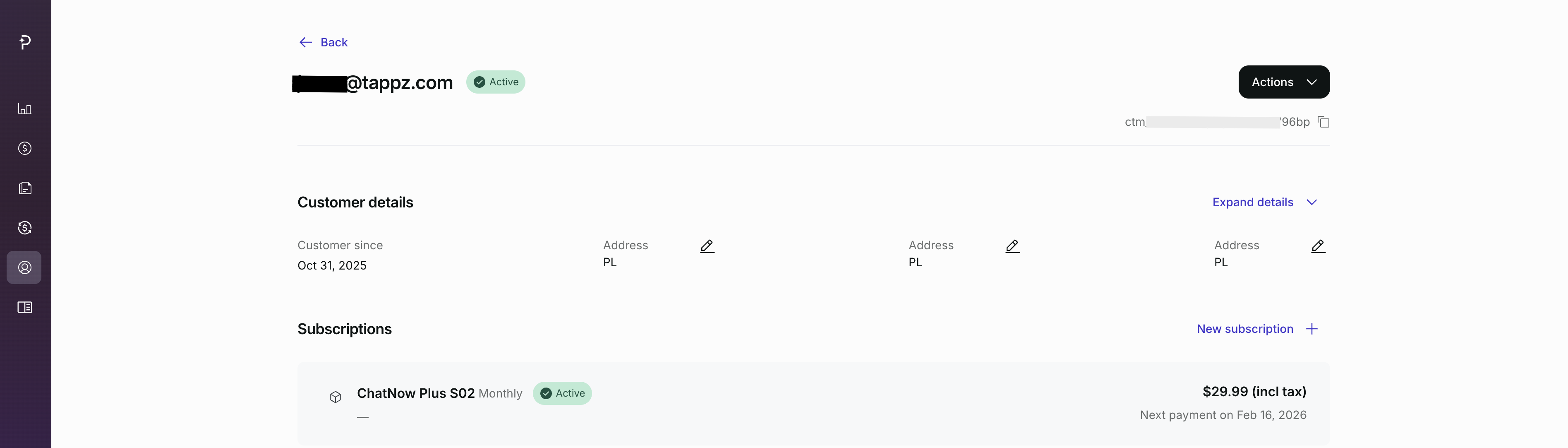This screenshot has height=448, width=1568.
Task: Click the Paddle logo in the sidebar
Action: (25, 42)
